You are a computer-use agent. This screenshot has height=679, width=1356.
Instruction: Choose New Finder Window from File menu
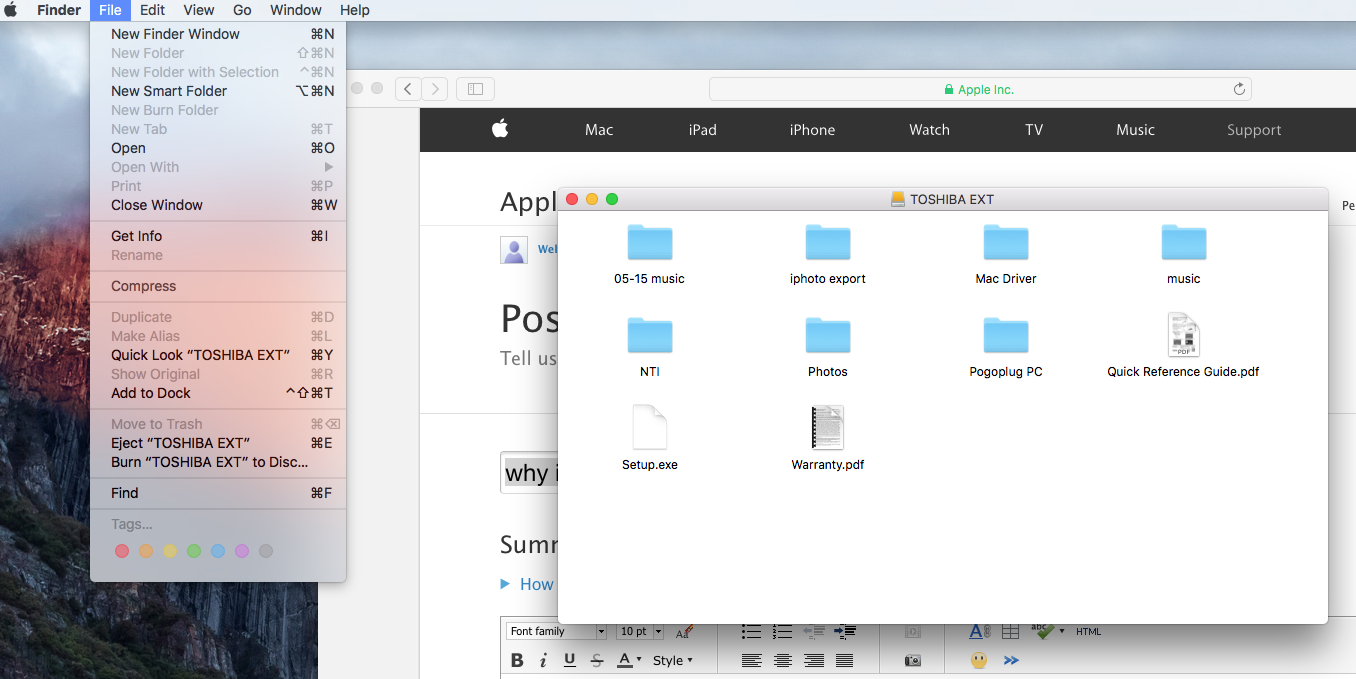coord(218,34)
